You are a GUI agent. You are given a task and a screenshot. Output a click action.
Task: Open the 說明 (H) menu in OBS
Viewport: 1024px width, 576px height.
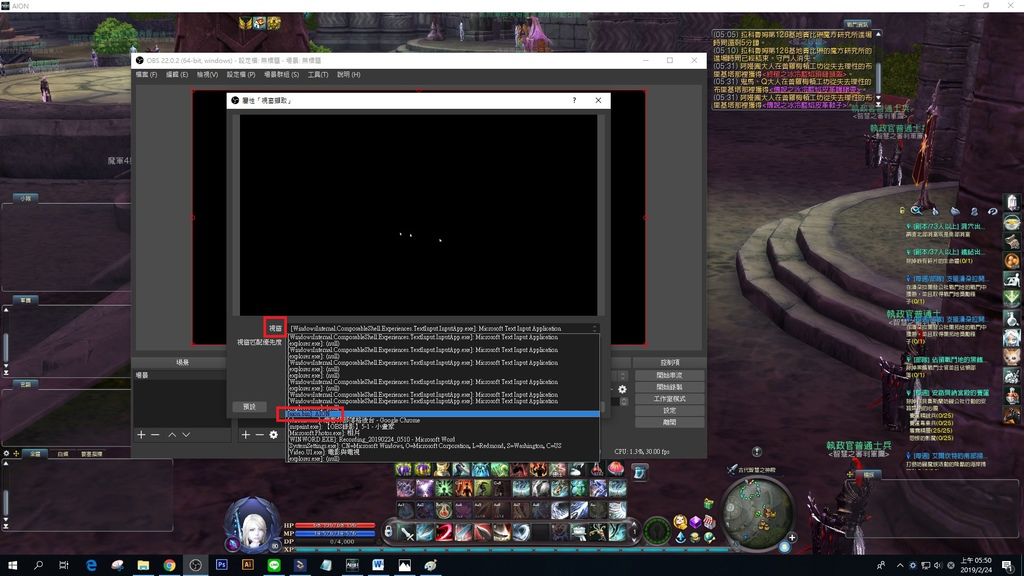[348, 74]
